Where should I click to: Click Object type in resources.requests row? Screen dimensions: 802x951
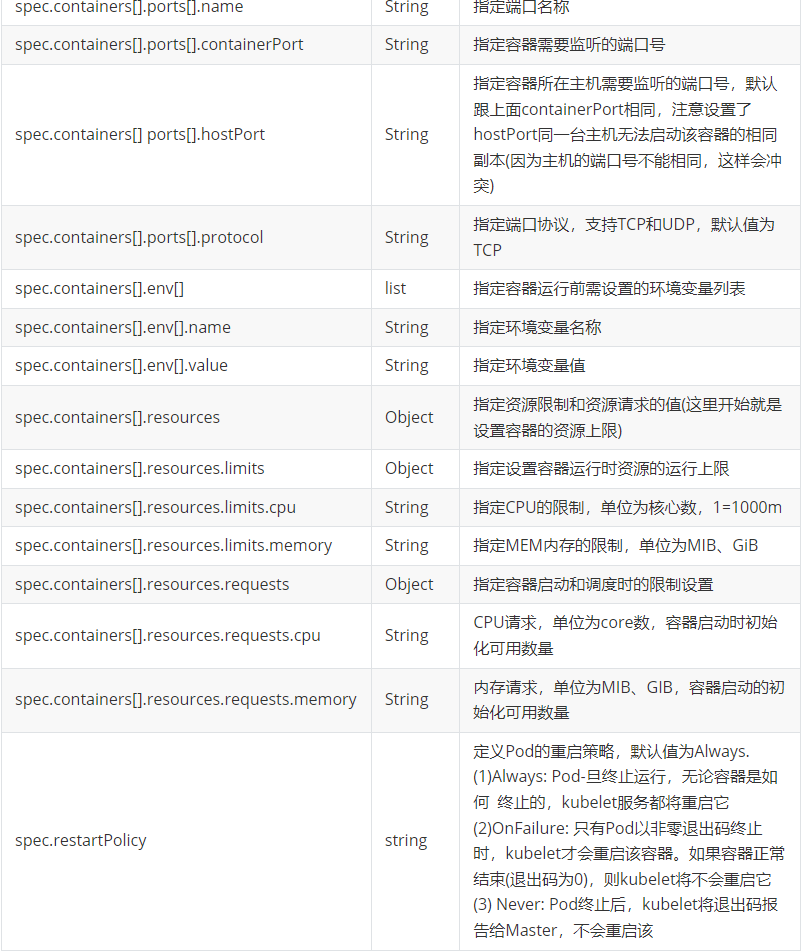(x=409, y=584)
